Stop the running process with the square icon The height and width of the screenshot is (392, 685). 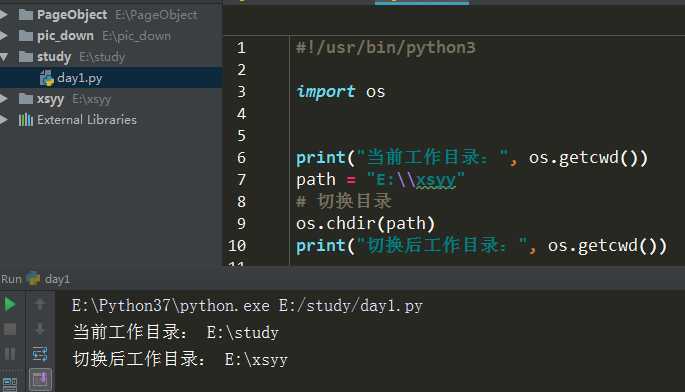click(x=10, y=329)
